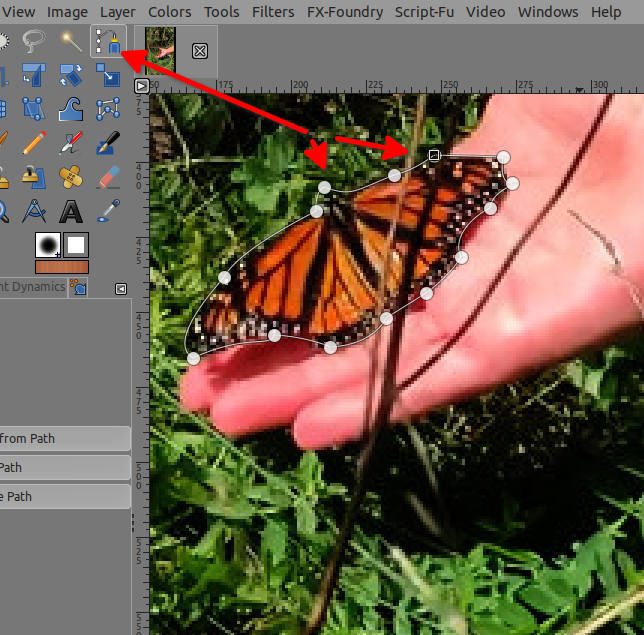Select transform tool with round corner handles
This screenshot has height=635, width=644.
pyautogui.click(x=33, y=109)
